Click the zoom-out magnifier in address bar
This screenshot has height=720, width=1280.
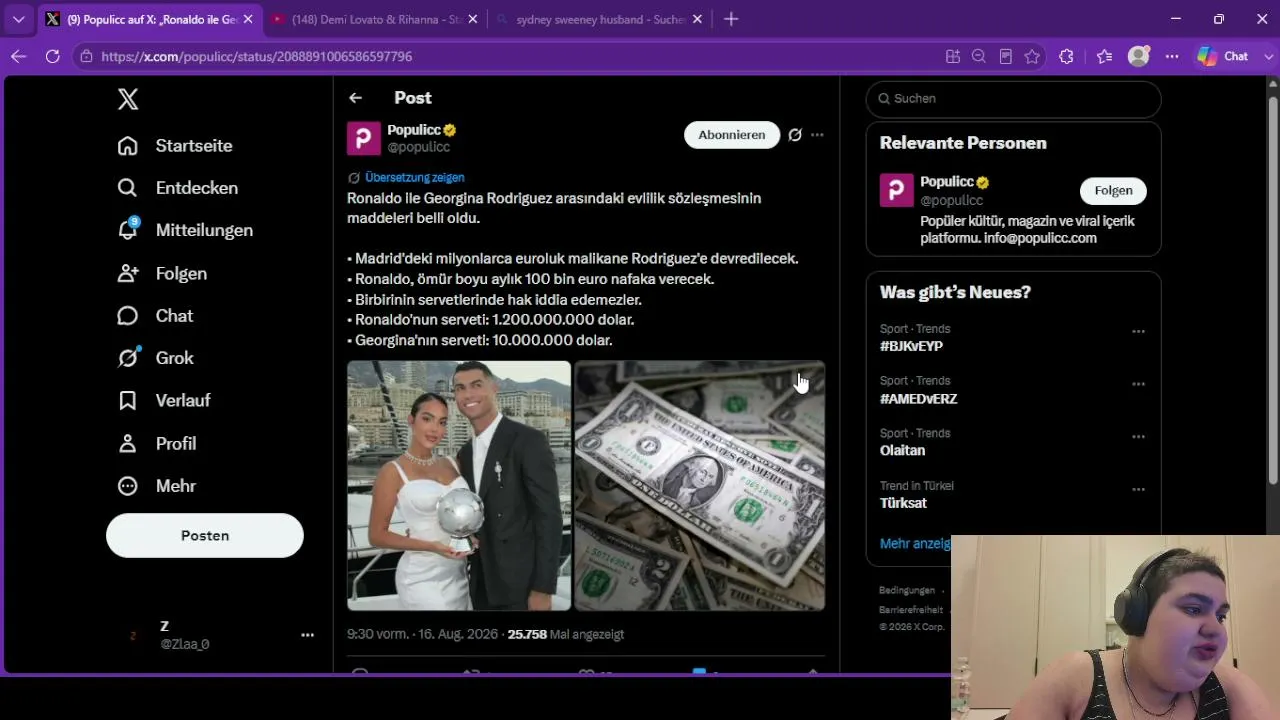coord(979,57)
